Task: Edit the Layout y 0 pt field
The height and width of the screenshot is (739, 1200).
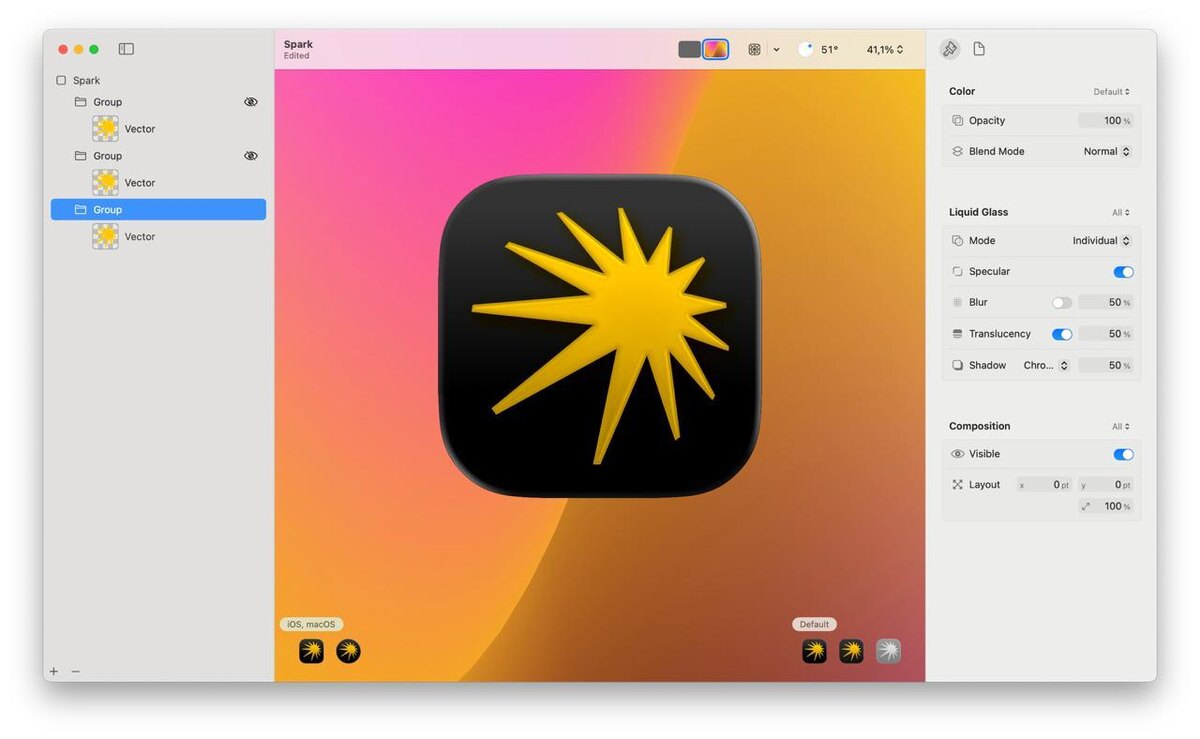Action: [x=1105, y=485]
